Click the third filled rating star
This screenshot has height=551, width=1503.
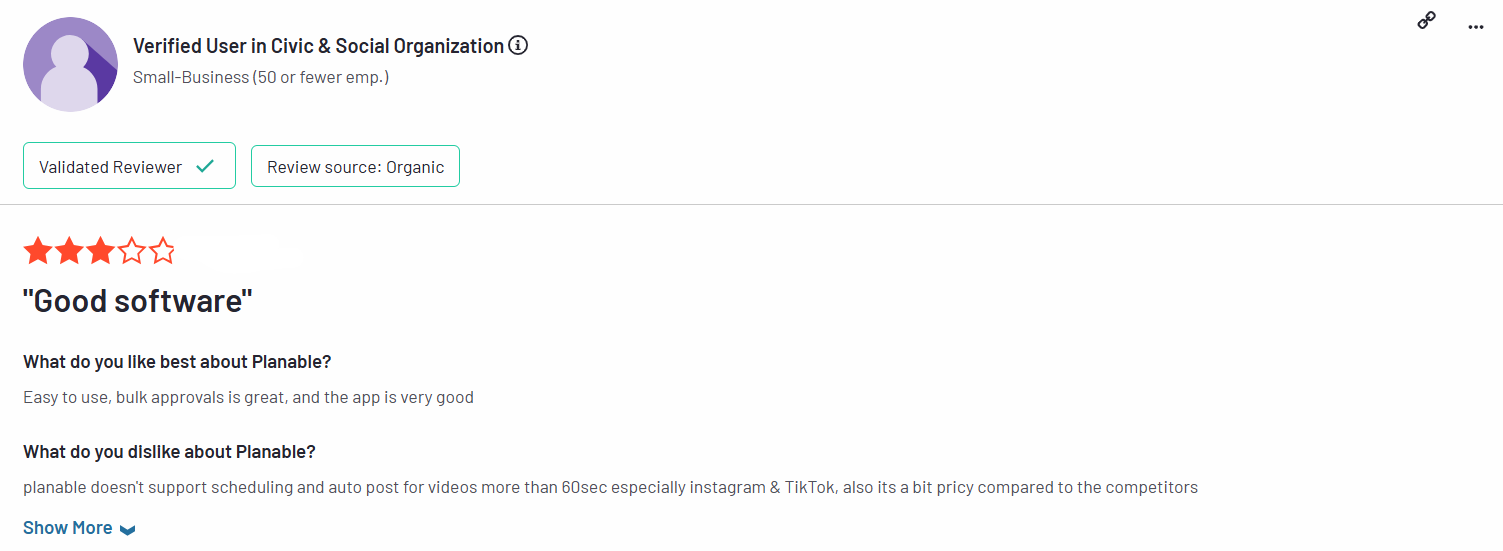click(x=100, y=251)
